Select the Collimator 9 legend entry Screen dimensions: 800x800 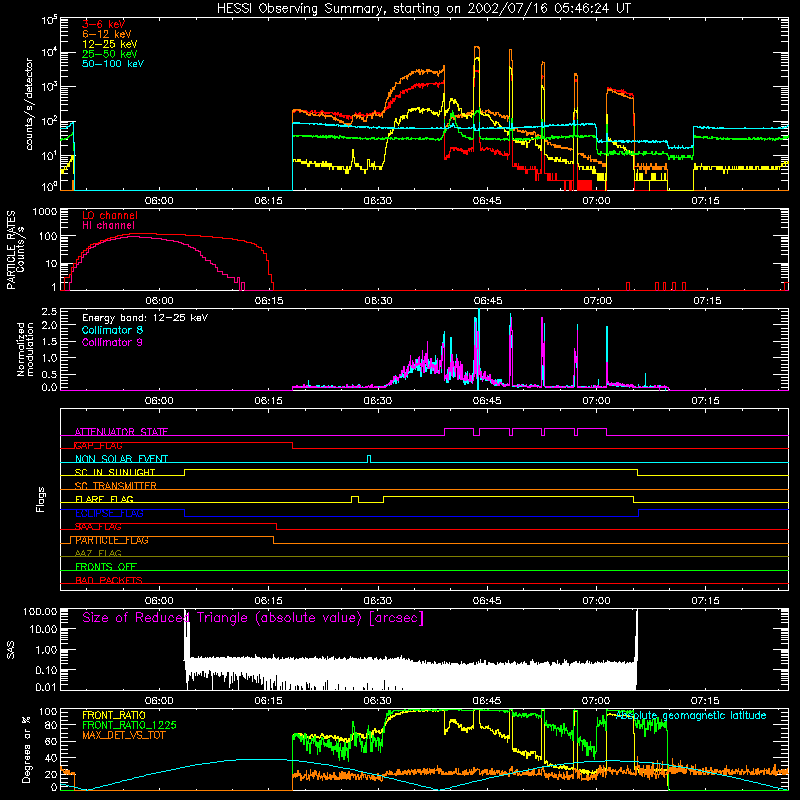pos(112,342)
